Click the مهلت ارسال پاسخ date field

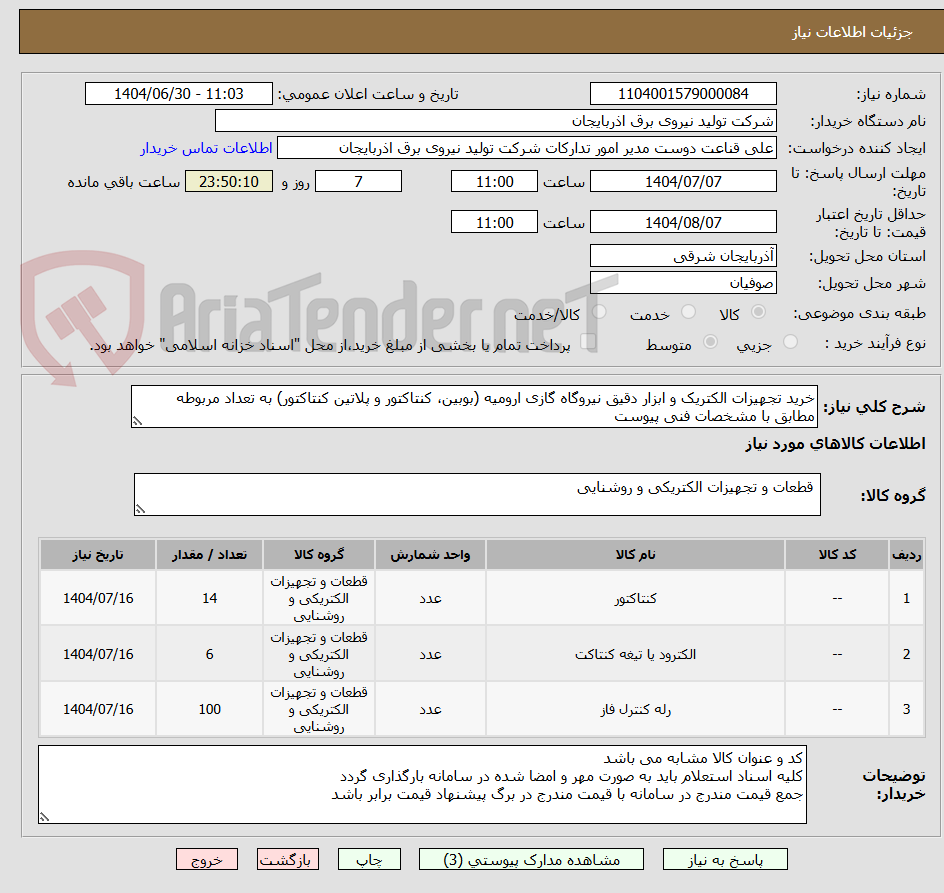click(x=686, y=180)
